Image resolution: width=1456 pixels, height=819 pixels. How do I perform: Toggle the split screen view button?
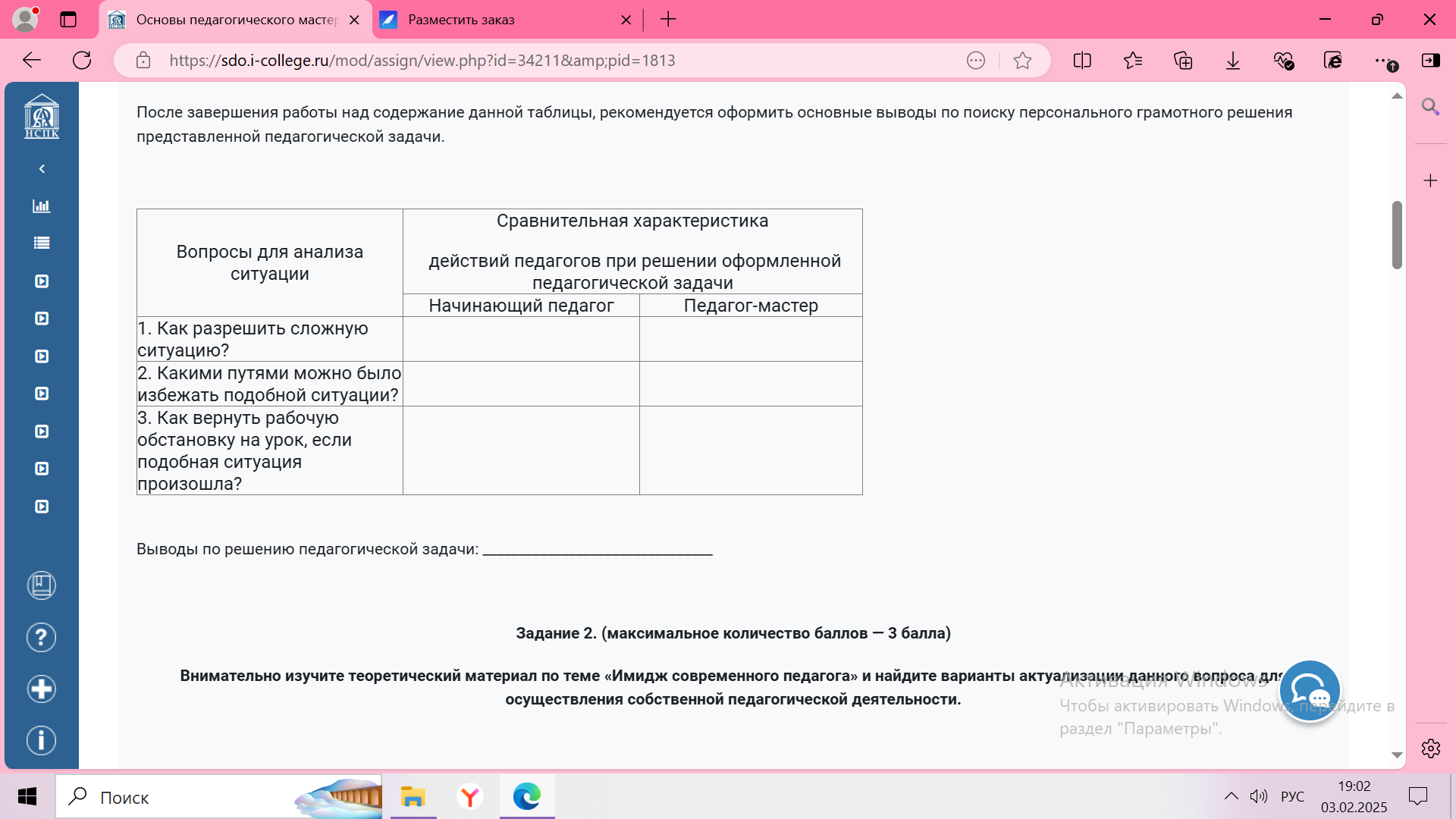pos(1082,61)
